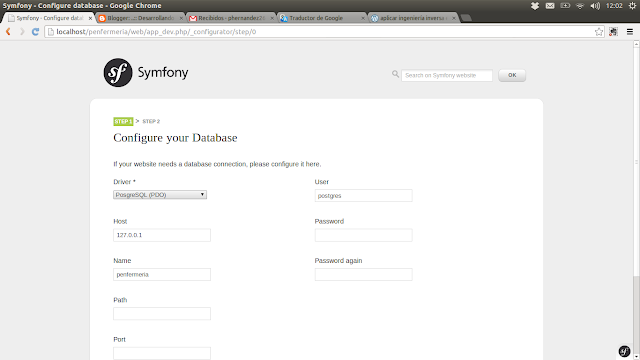Image resolution: width=640 pixels, height=360 pixels.
Task: Click the OK search button
Action: [x=512, y=75]
